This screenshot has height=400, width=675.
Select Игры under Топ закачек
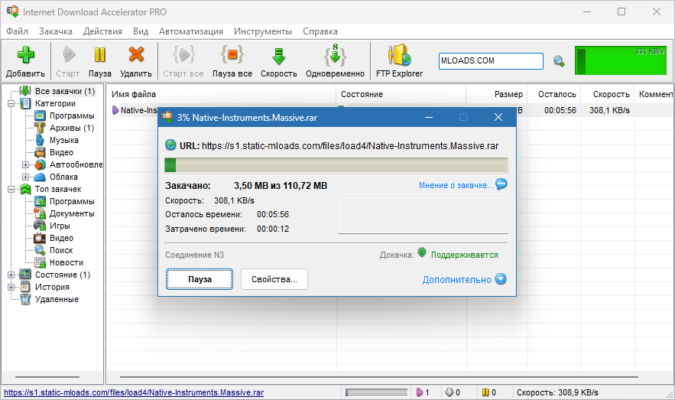pyautogui.click(x=59, y=226)
